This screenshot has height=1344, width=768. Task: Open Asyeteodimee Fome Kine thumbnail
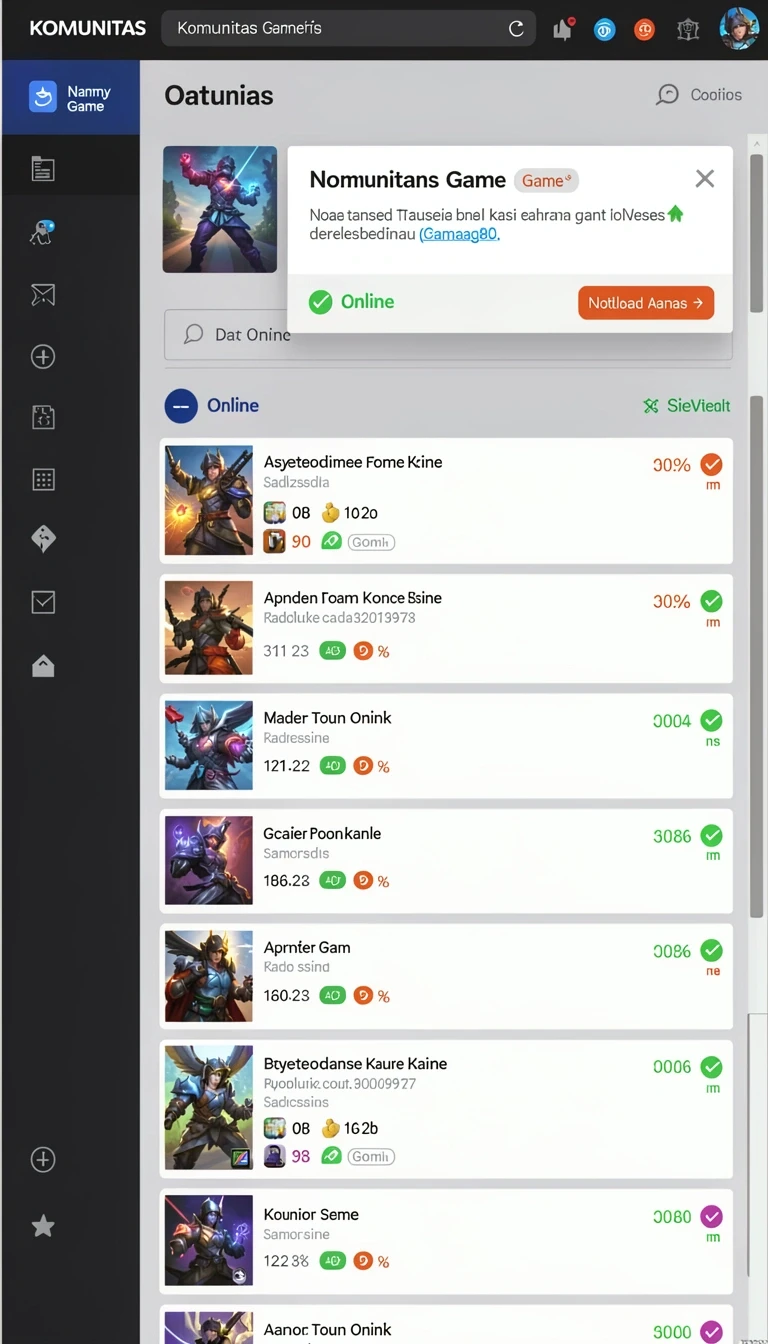209,501
